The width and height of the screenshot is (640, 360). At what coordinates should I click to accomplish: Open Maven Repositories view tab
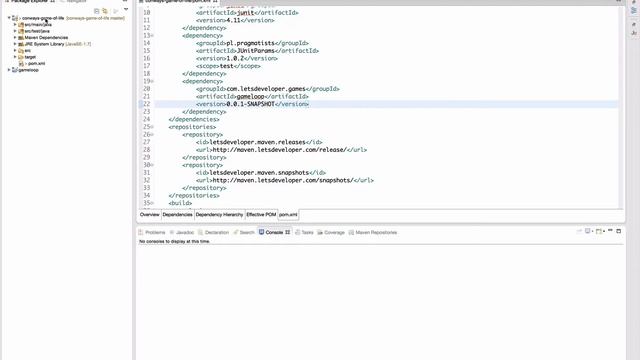(x=373, y=232)
